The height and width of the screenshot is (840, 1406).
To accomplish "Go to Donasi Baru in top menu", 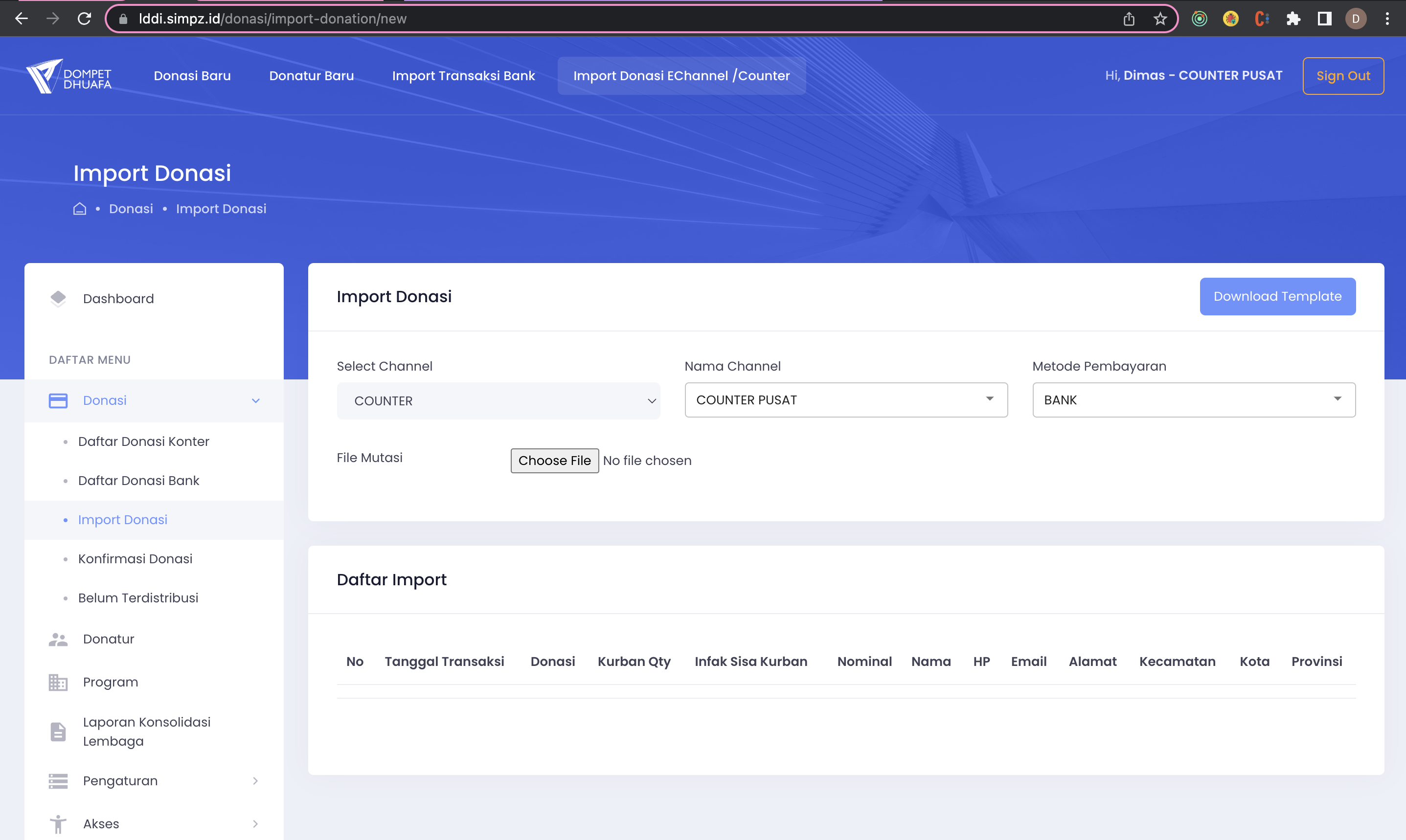I will pos(192,76).
